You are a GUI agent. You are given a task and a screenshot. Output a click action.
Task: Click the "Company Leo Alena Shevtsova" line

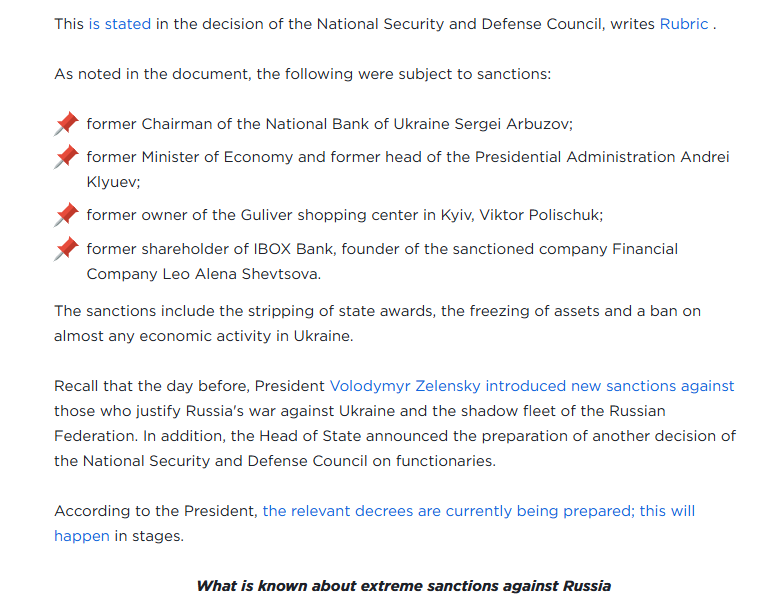(x=204, y=274)
